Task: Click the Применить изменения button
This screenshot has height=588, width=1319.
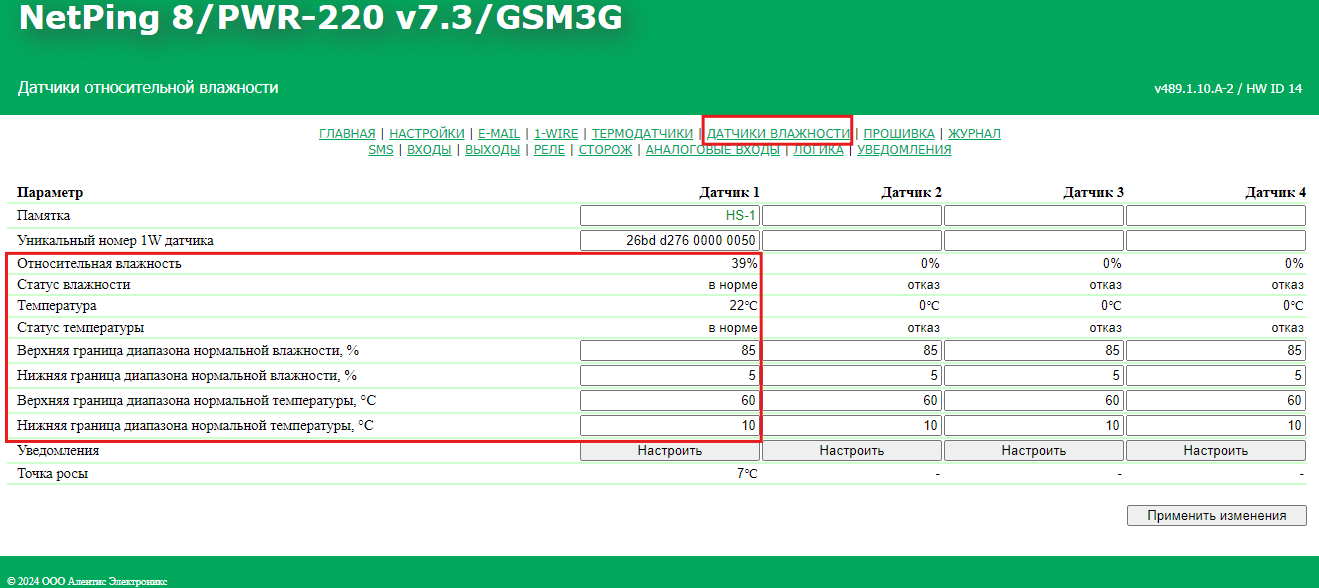Action: (x=1216, y=516)
